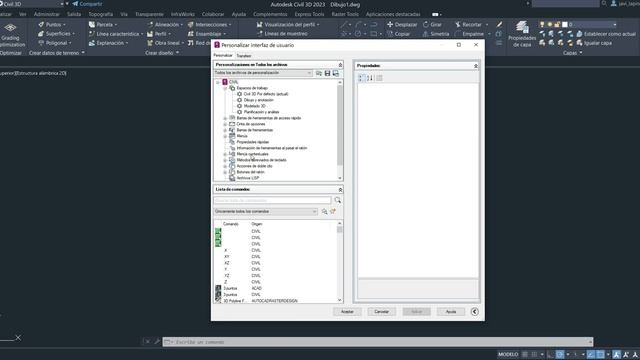This screenshot has width=640, height=360.
Task: Click categorized view icon in Propiedades panel
Action: [361, 78]
